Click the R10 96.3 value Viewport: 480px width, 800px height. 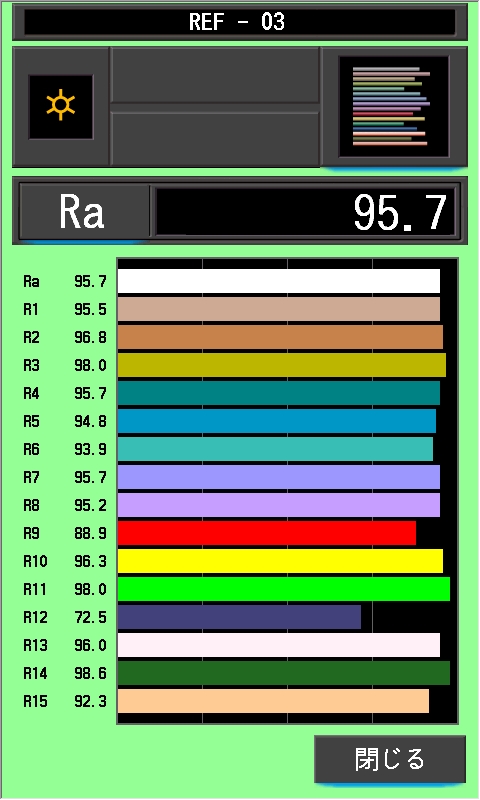click(90, 562)
